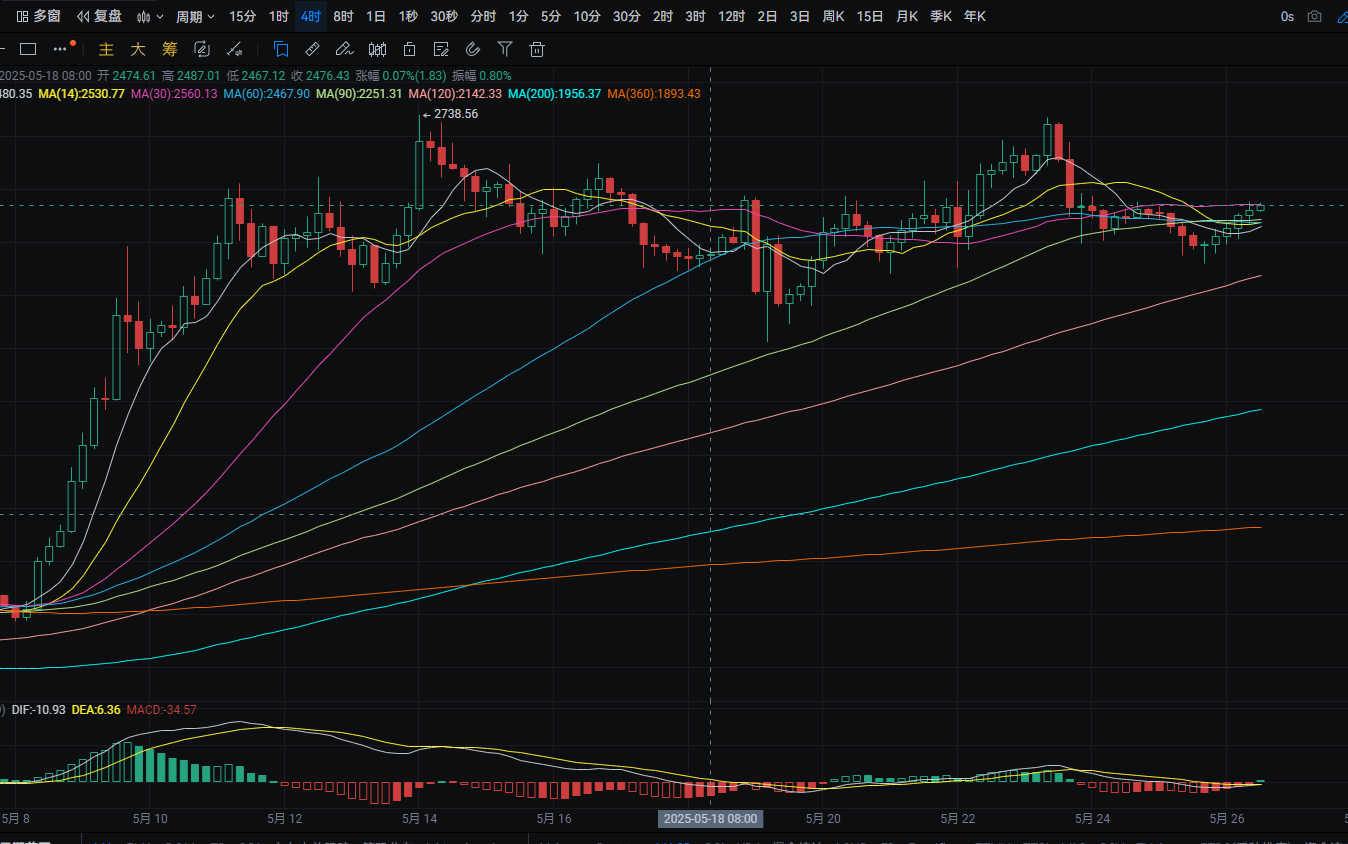The image size is (1348, 844).
Task: Toggle the 大 indicator button
Action: tap(139, 49)
